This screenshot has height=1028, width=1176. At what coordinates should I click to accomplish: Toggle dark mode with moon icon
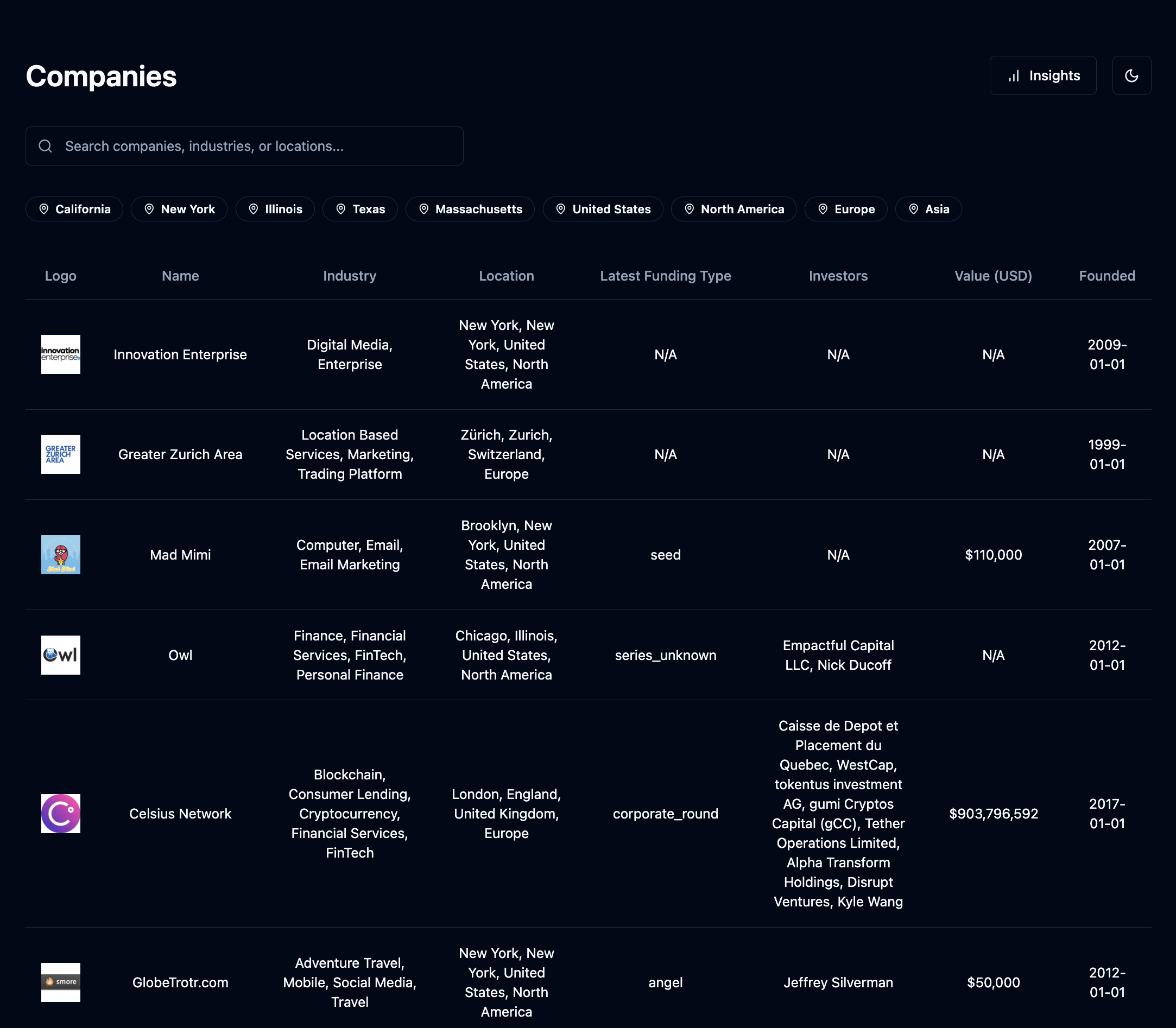coord(1130,76)
